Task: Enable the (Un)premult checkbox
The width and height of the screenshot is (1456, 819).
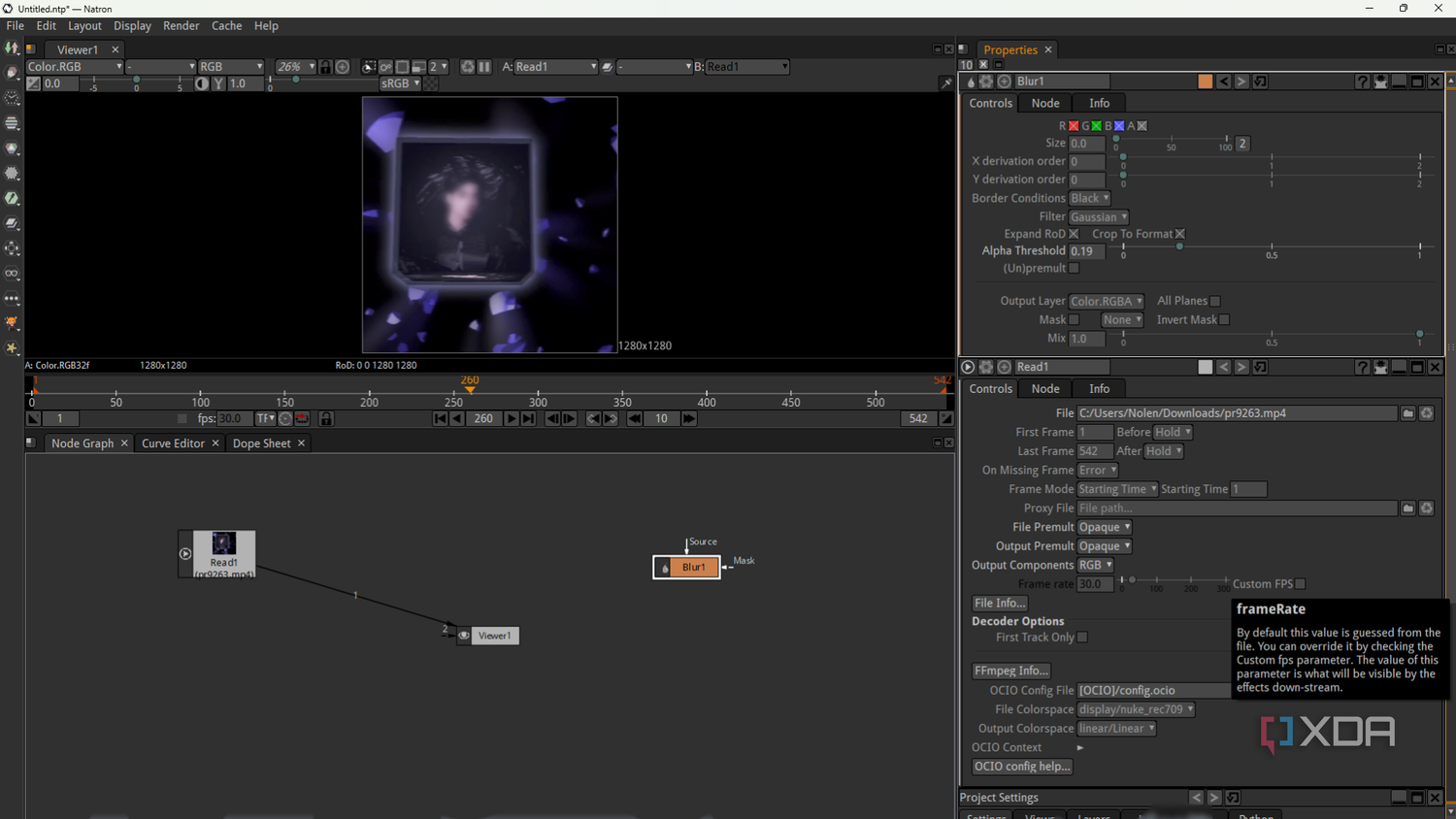Action: point(1074,268)
